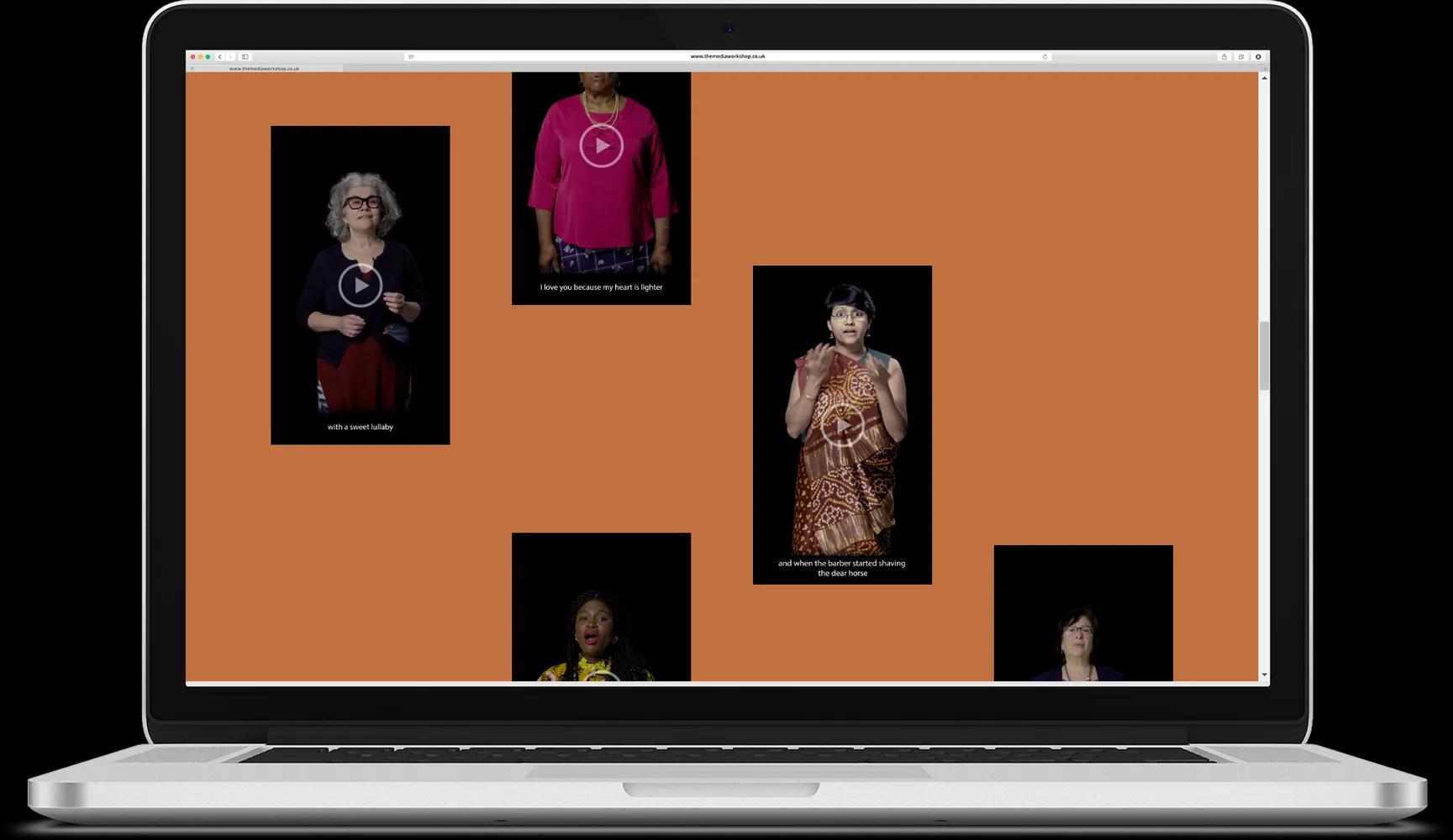This screenshot has width=1453, height=840.
Task: Click the themediaworkshop.co.uk address bar
Action: pos(727,57)
